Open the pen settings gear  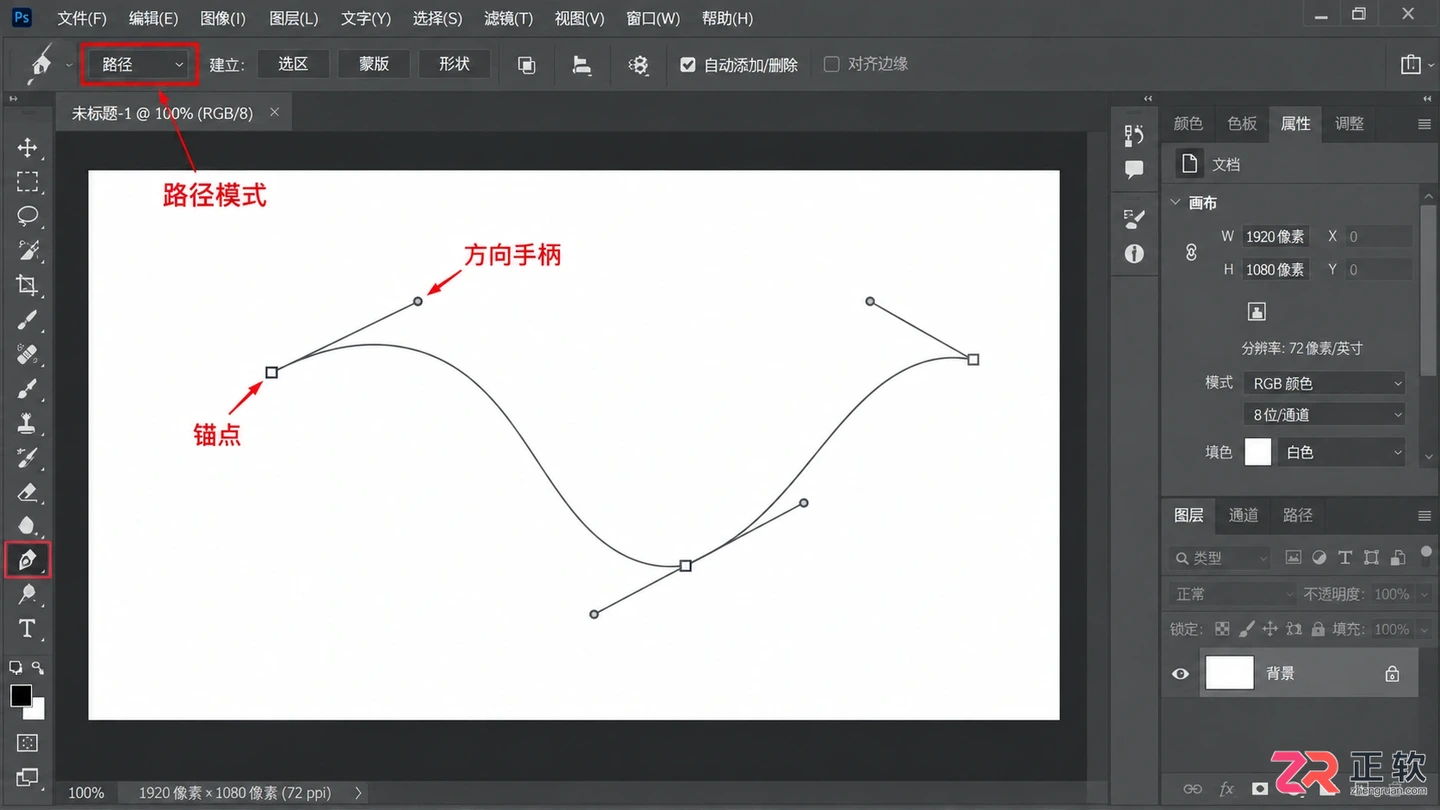[638, 65]
